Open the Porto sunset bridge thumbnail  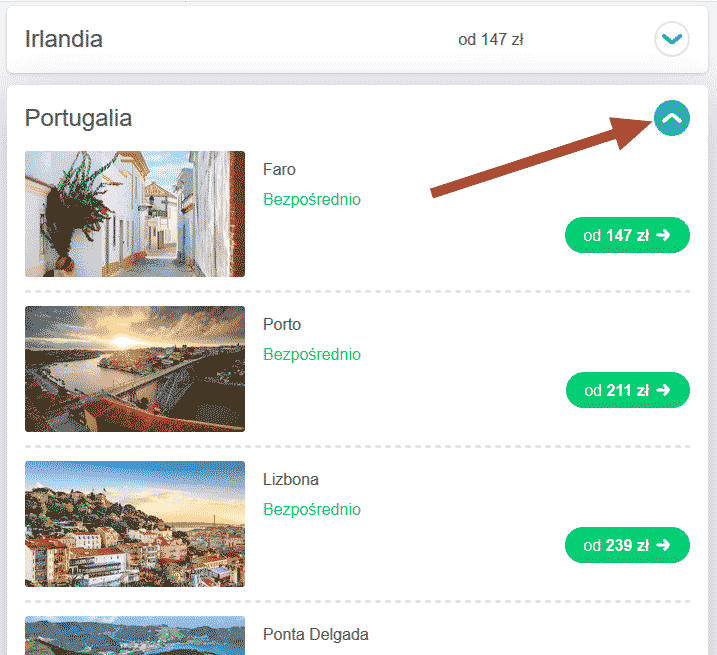[x=135, y=369]
